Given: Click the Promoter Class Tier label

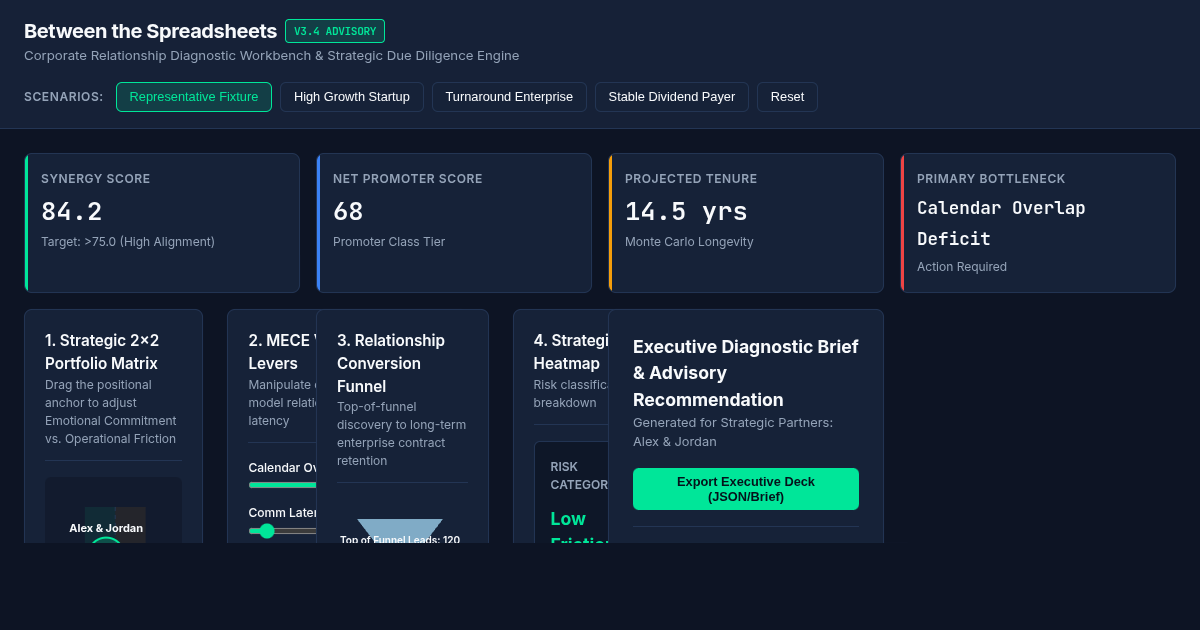Looking at the screenshot, I should (389, 242).
